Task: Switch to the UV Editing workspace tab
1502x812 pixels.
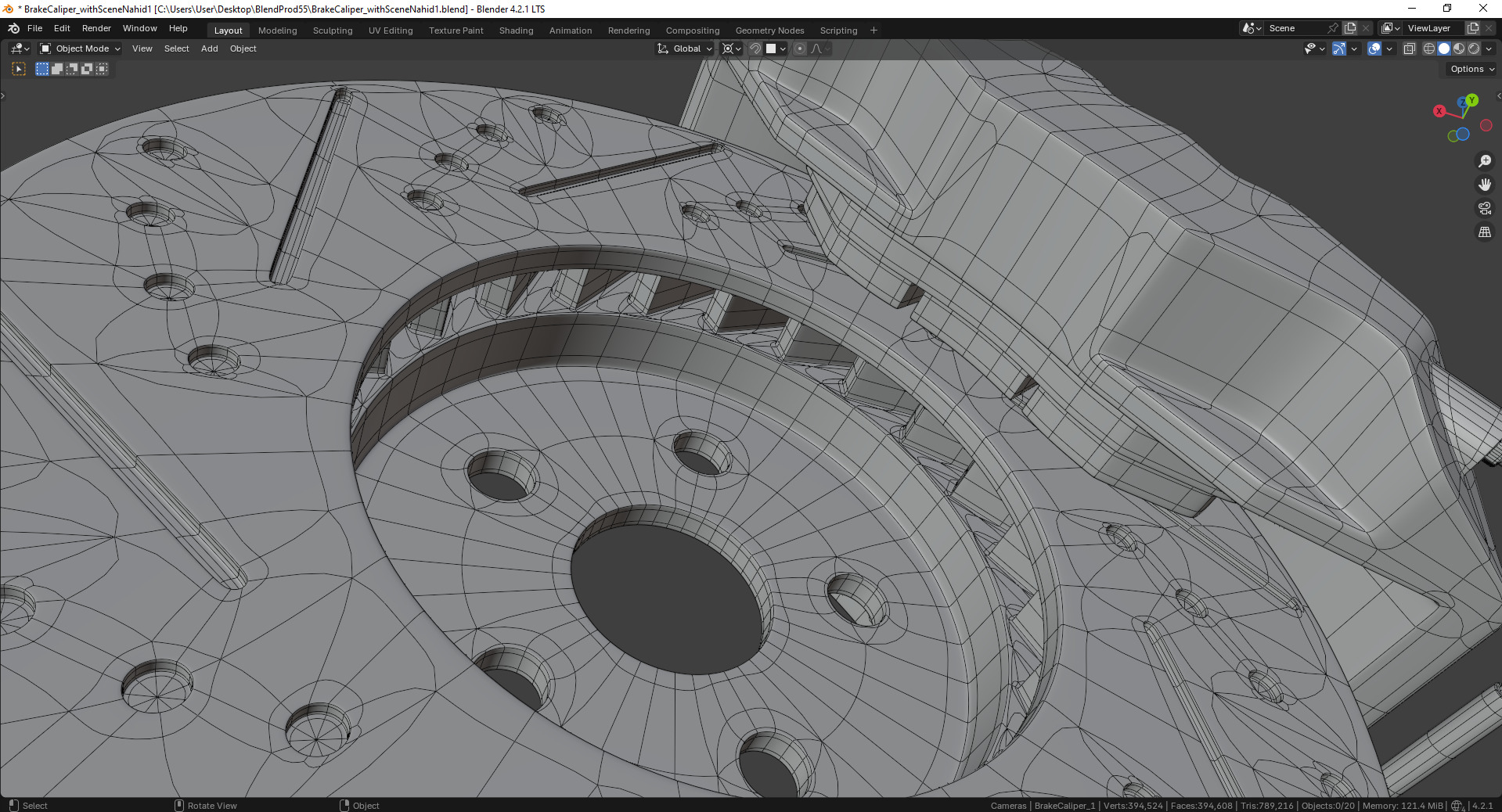Action: 391,31
